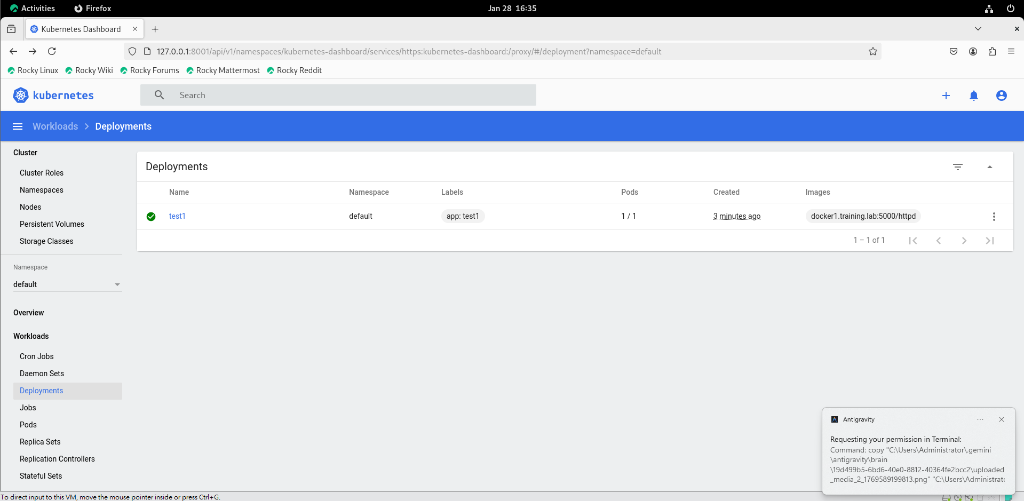
Task: Open the Firefox extensions icon
Action: pyautogui.click(x=993, y=51)
